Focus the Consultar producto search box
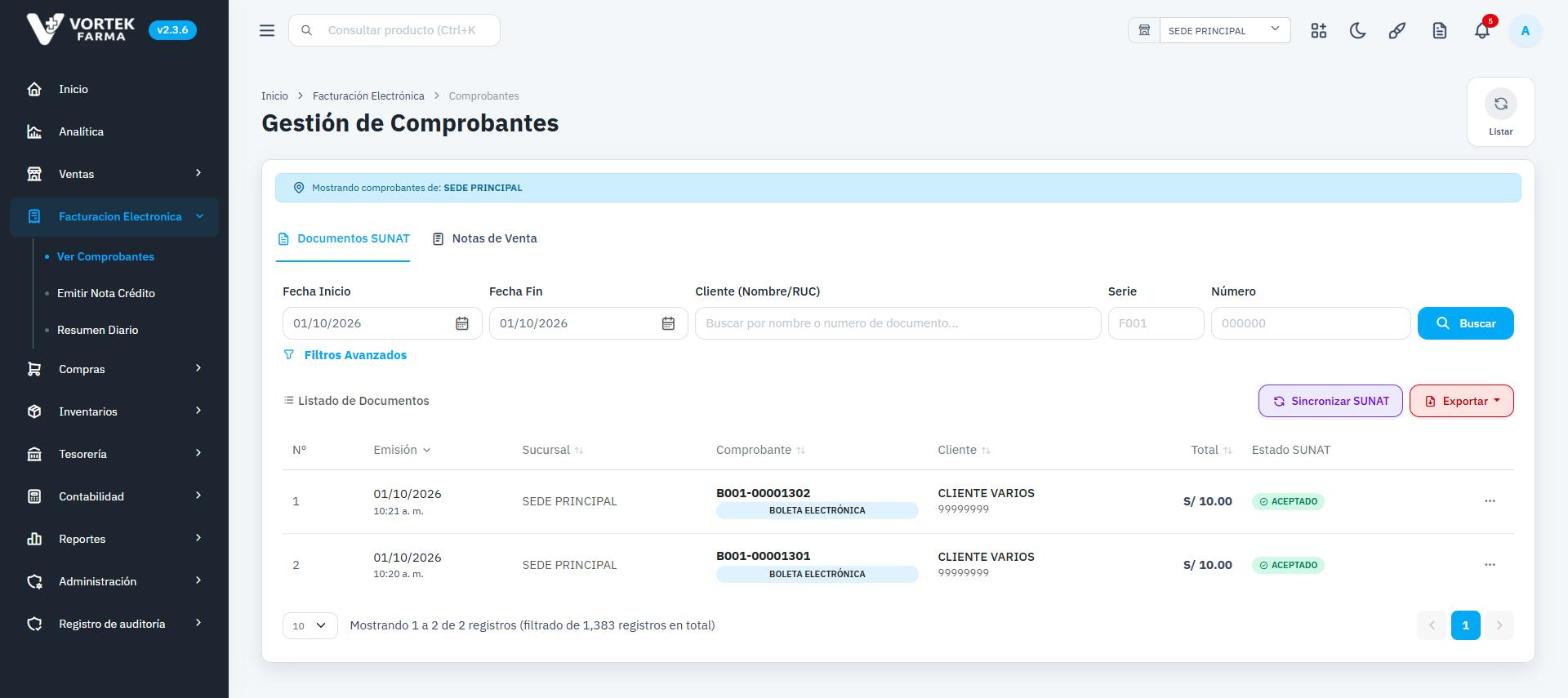This screenshot has width=1568, height=698. click(x=394, y=30)
